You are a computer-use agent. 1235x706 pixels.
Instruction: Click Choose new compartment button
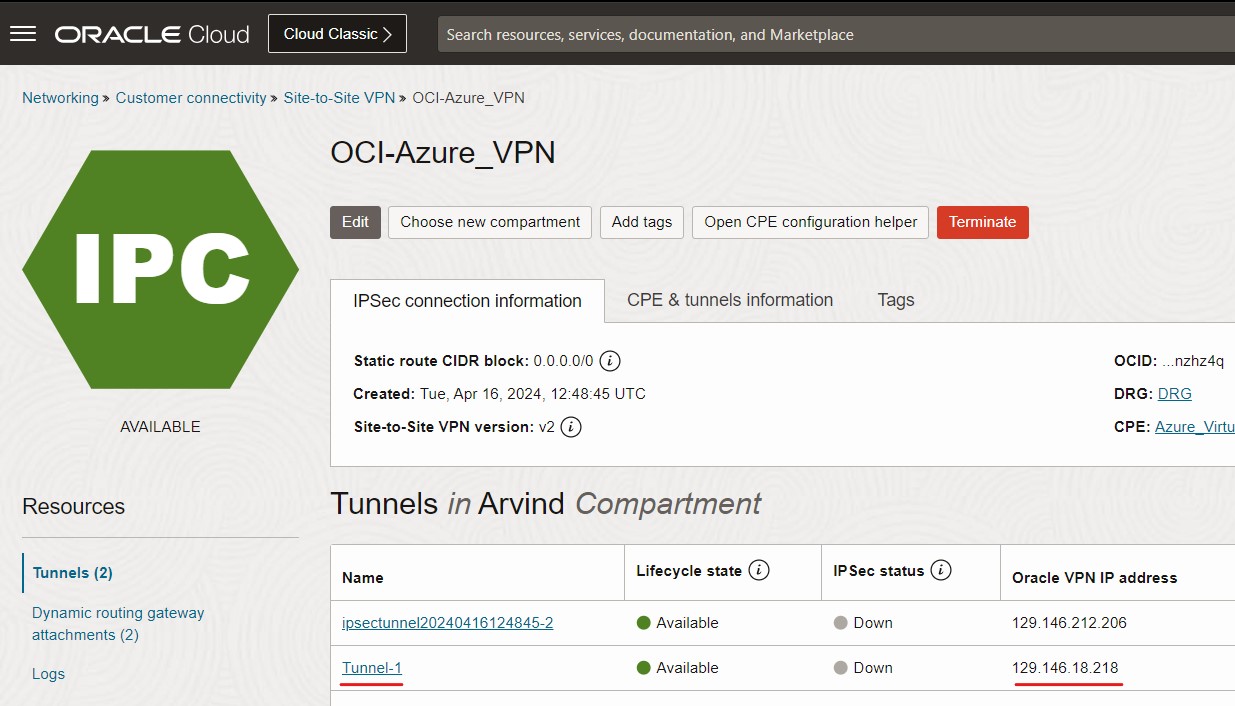(x=490, y=222)
